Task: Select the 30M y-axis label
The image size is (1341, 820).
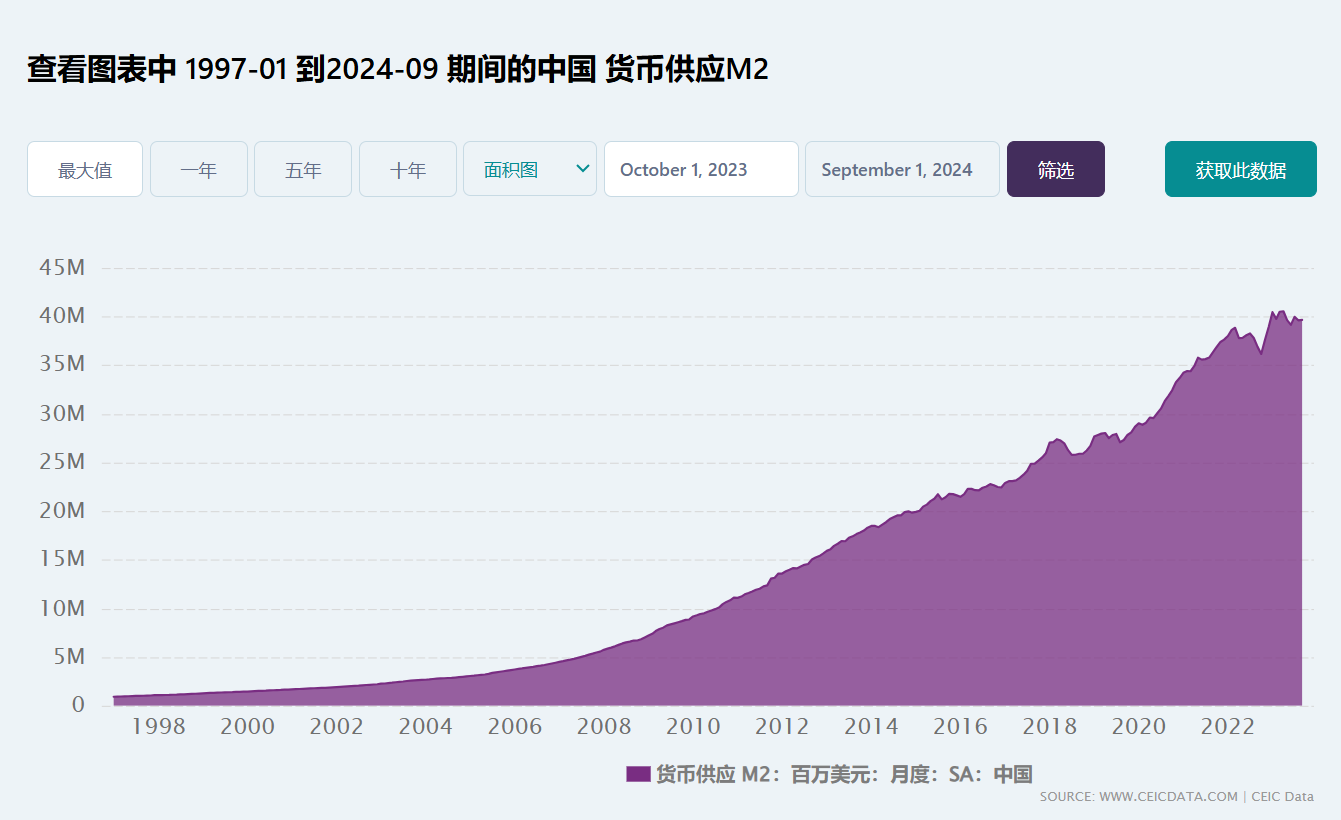Action: pyautogui.click(x=62, y=413)
